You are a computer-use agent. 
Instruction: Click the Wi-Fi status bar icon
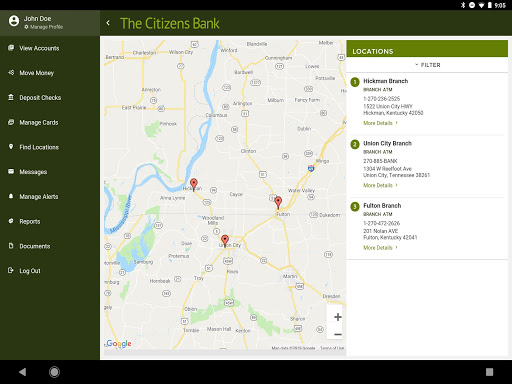pyautogui.click(x=481, y=5)
